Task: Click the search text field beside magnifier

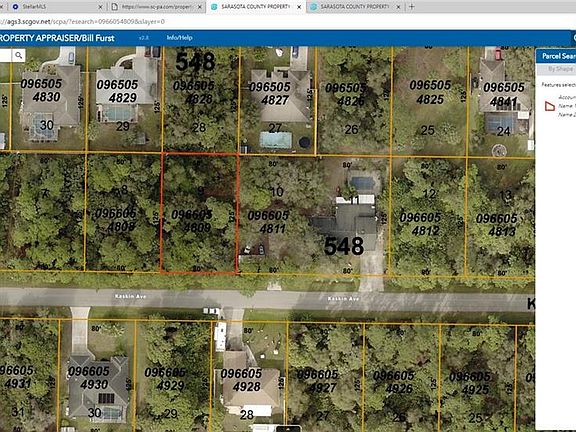Action: (x=6, y=55)
